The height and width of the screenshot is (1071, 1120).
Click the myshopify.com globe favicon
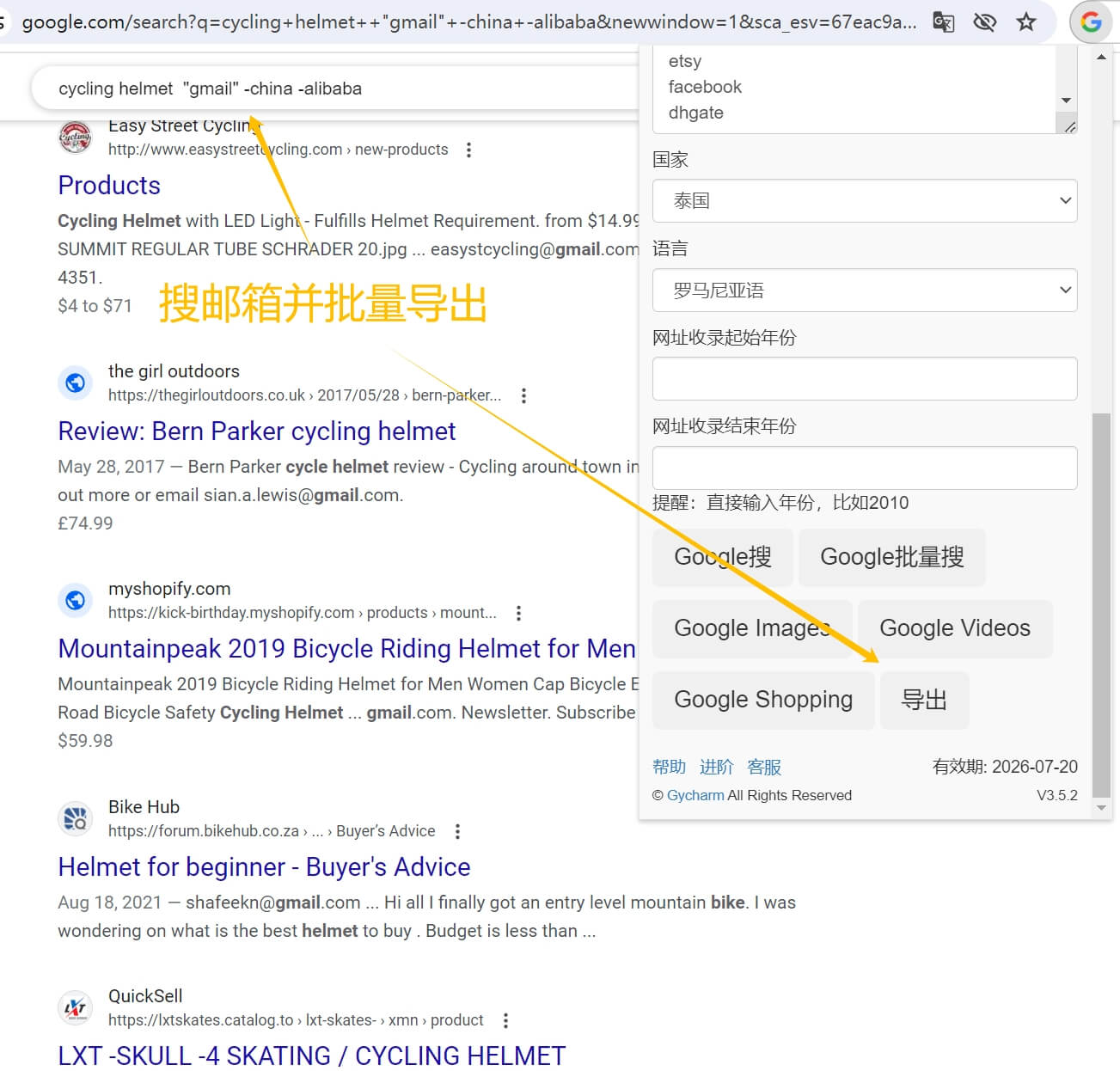(x=75, y=600)
